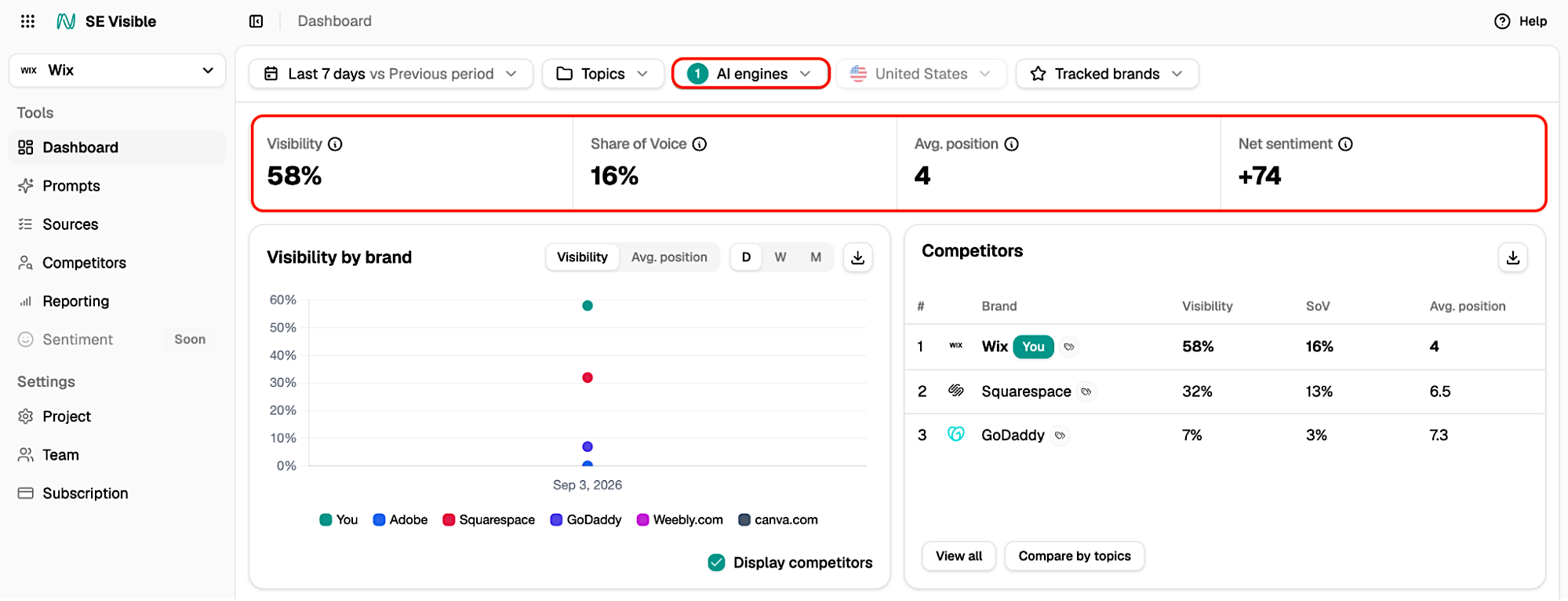Click the Avg. position info icon
The image size is (1568, 601).
coord(1012,144)
